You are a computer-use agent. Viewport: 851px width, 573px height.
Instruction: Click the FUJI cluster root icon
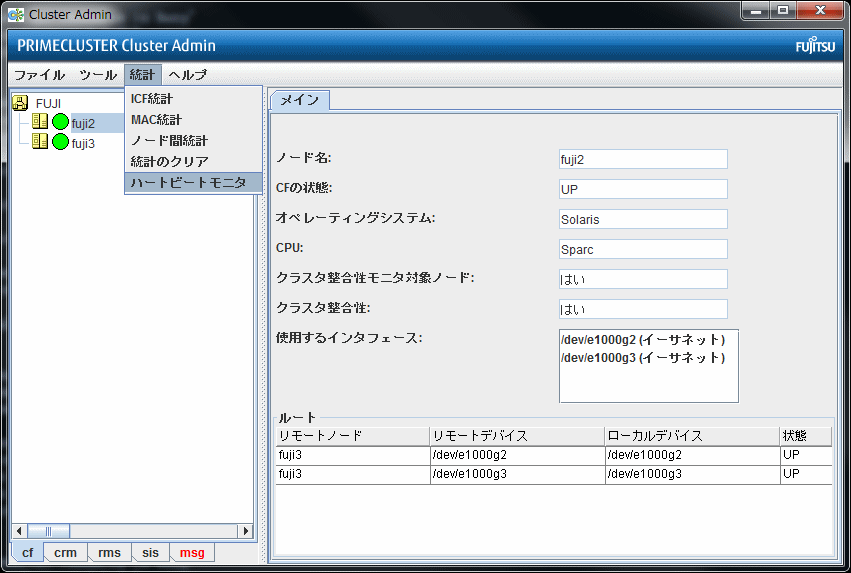point(20,103)
